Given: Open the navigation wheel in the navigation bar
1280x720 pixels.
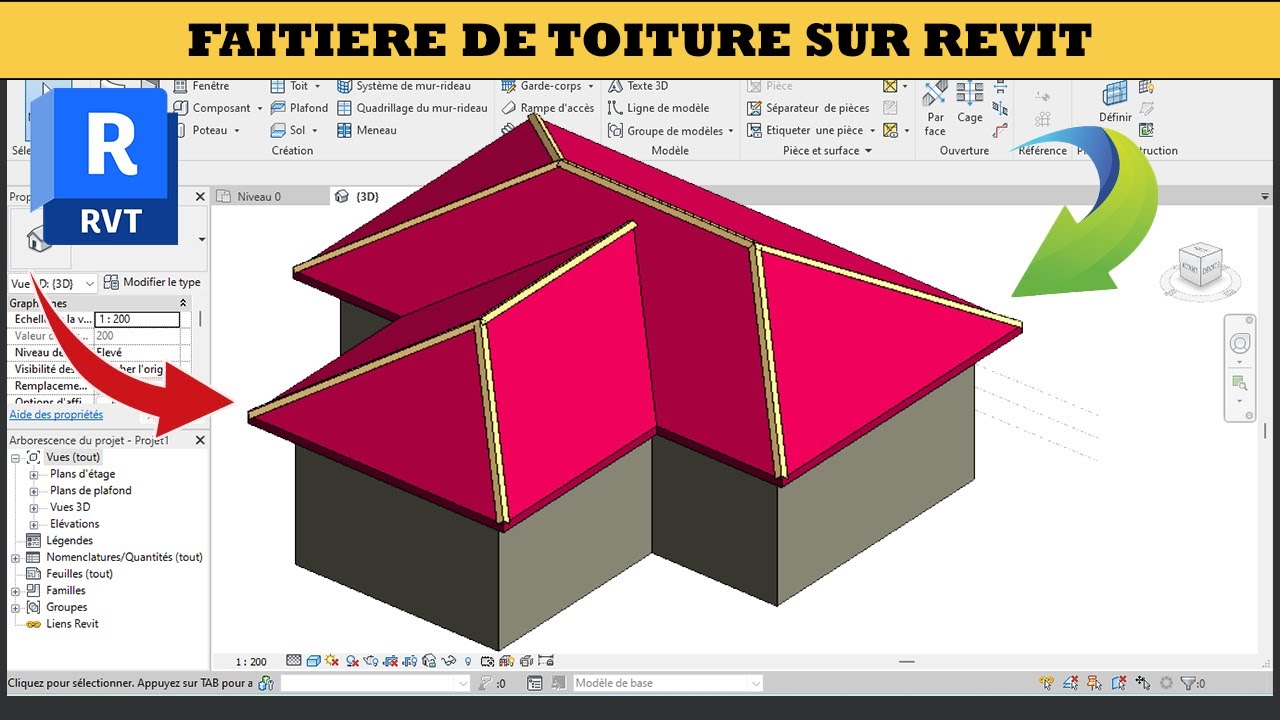Looking at the screenshot, I should (x=1240, y=343).
